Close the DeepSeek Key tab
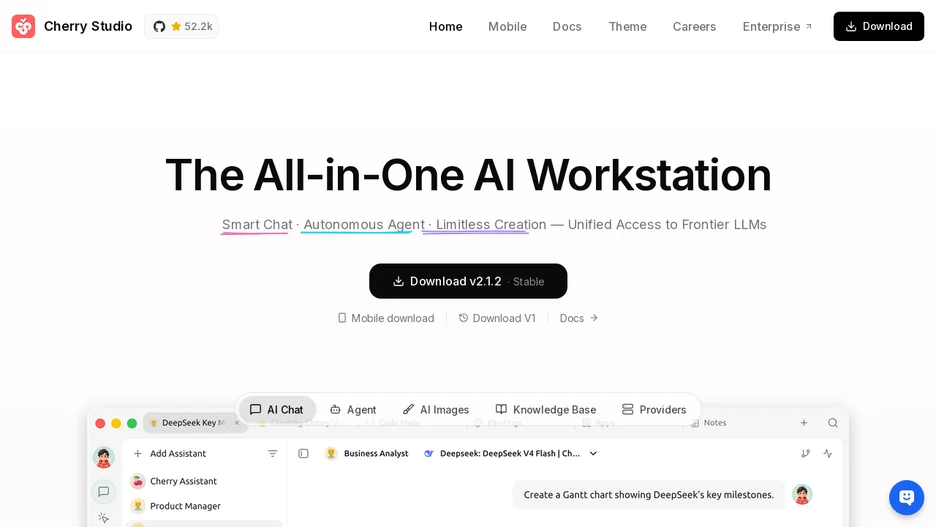 tap(237, 423)
